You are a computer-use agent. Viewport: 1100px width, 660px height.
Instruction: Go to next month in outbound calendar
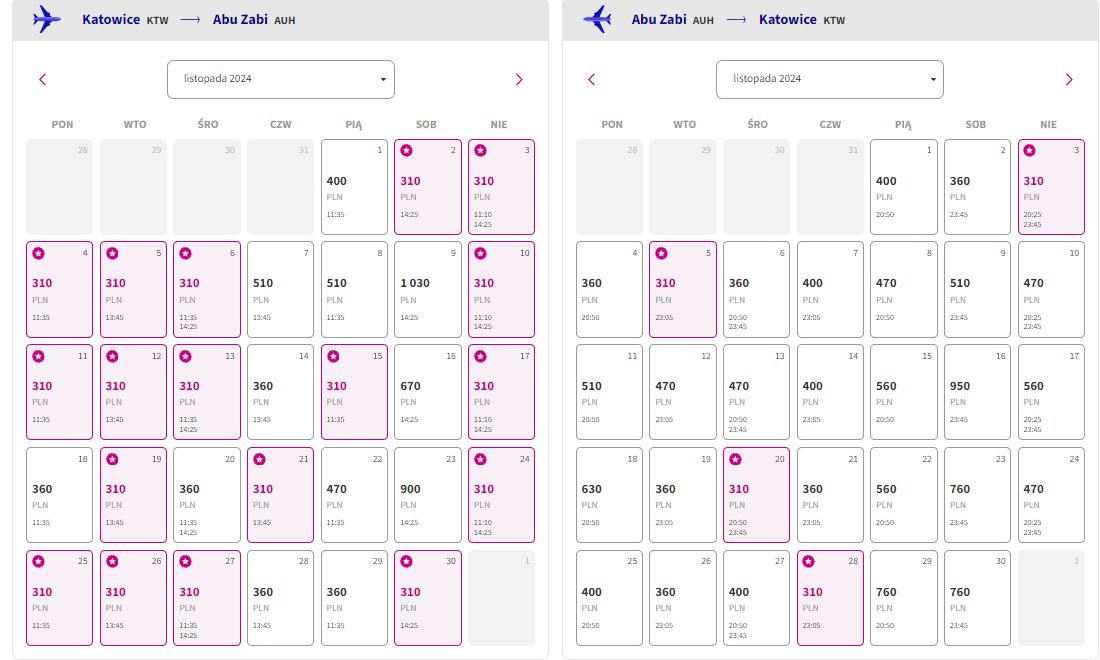519,79
